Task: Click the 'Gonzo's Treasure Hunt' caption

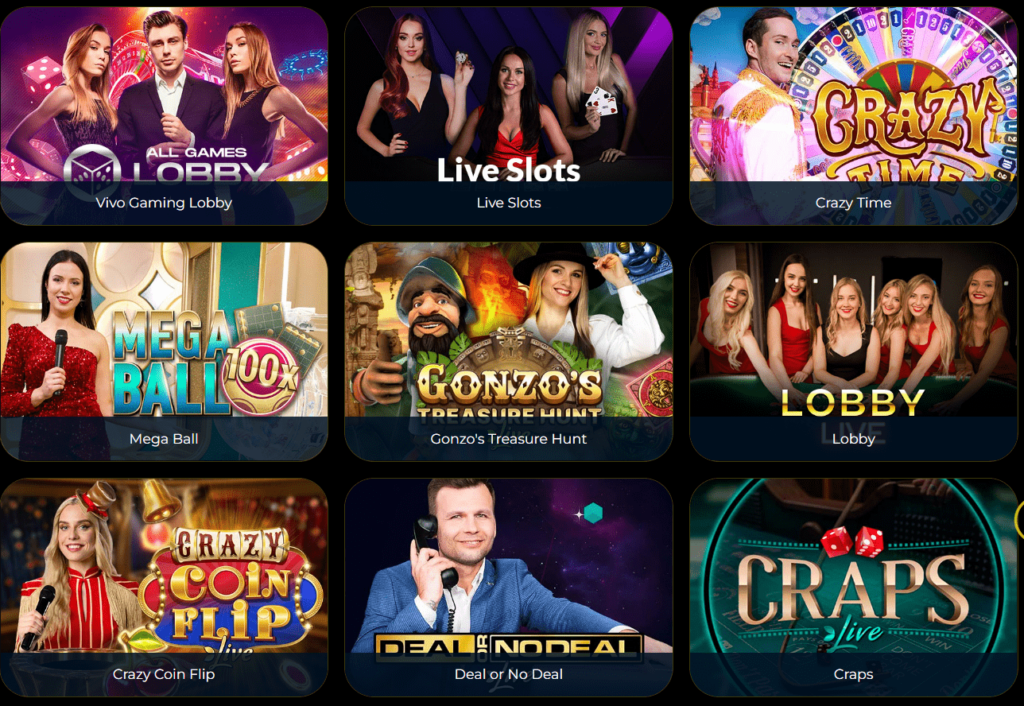Action: click(x=508, y=439)
